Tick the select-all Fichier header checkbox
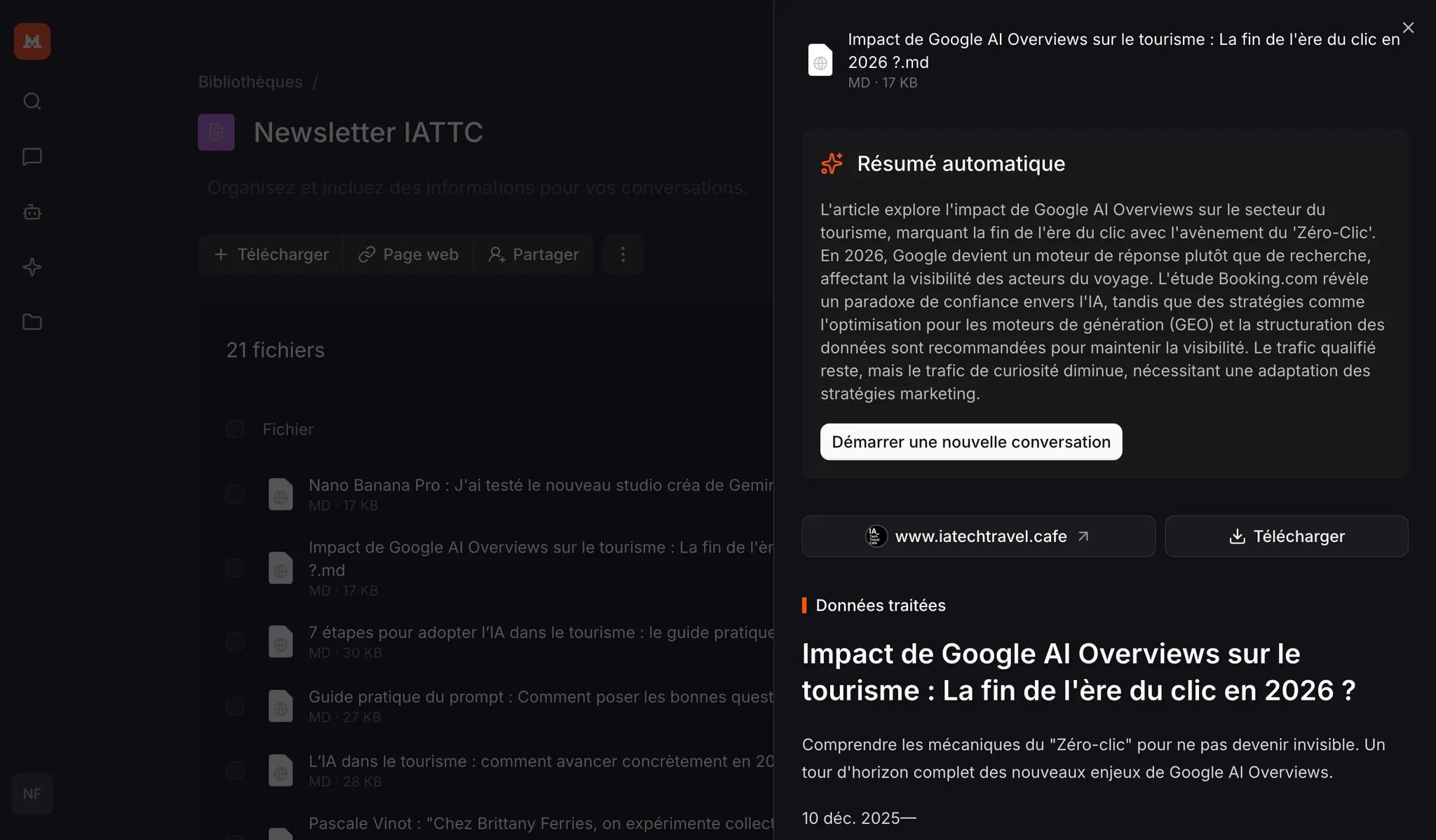This screenshot has width=1436, height=840. pyautogui.click(x=235, y=429)
